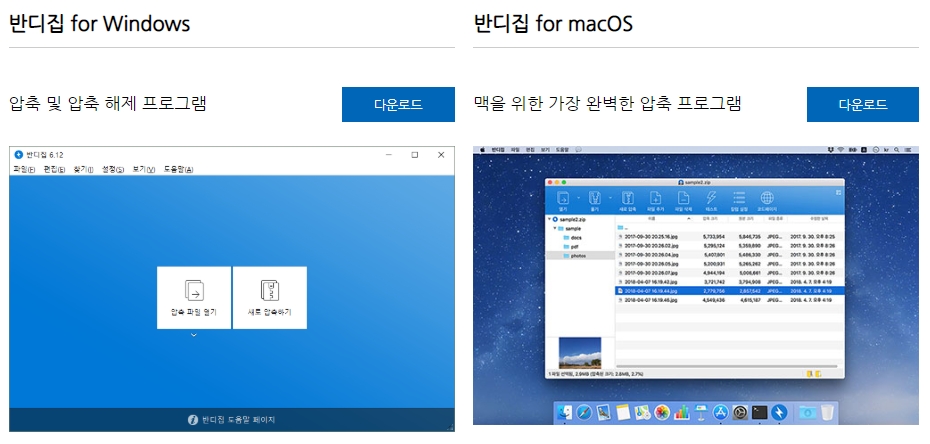Click the view toggle icon at toolbar right edge
Viewport: 930px width, 444px height.
tap(839, 192)
